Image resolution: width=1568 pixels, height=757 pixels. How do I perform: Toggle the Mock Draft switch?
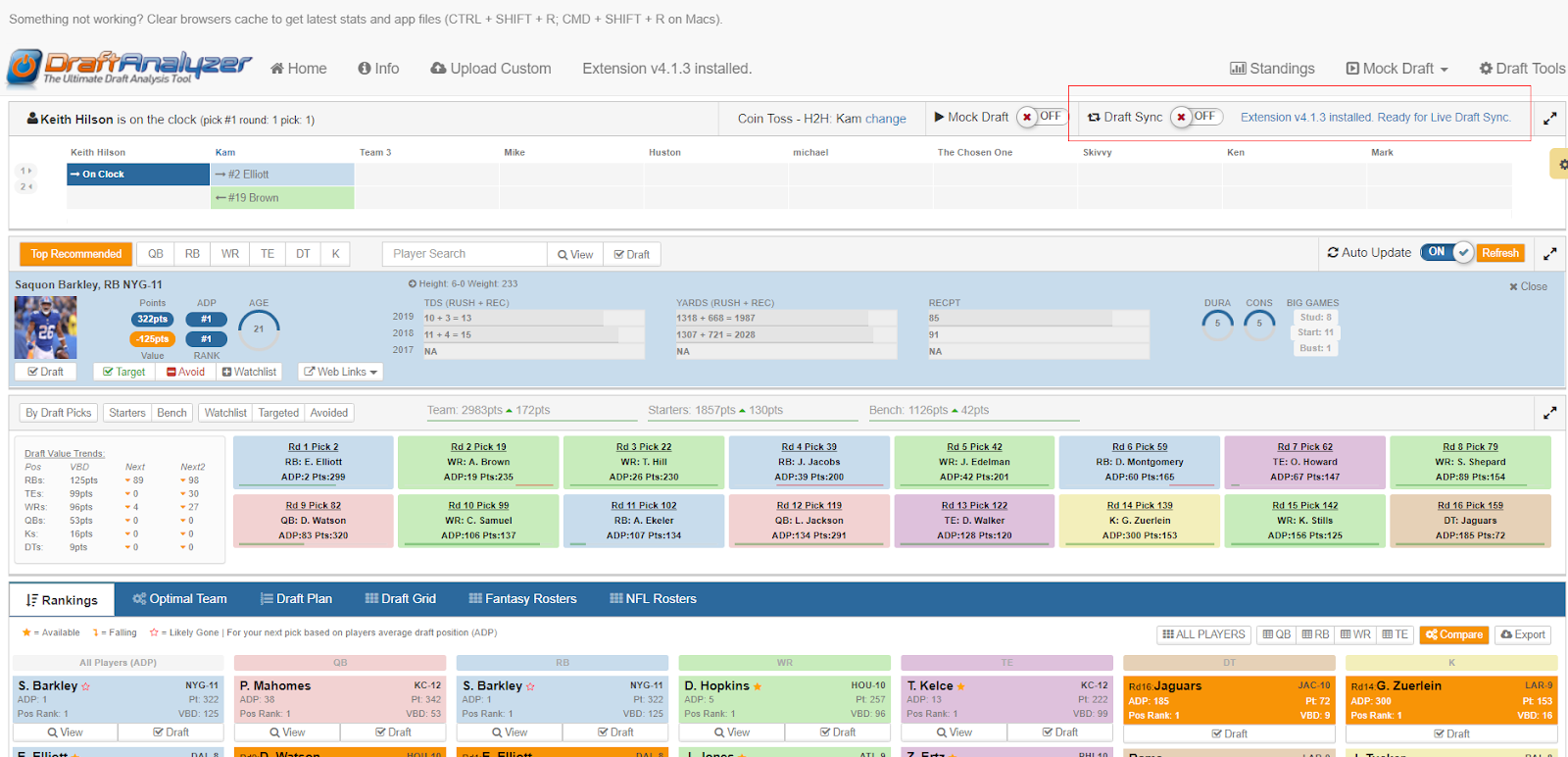click(1041, 117)
